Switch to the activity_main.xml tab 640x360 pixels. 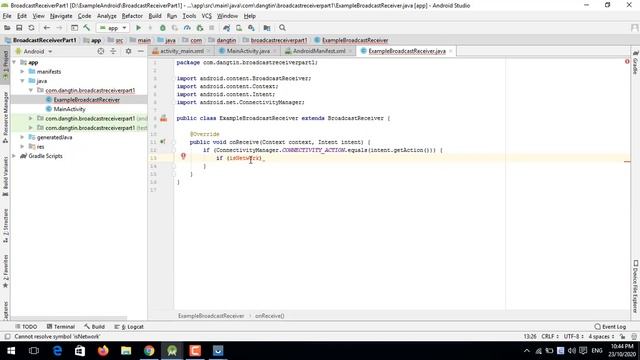[x=182, y=51]
